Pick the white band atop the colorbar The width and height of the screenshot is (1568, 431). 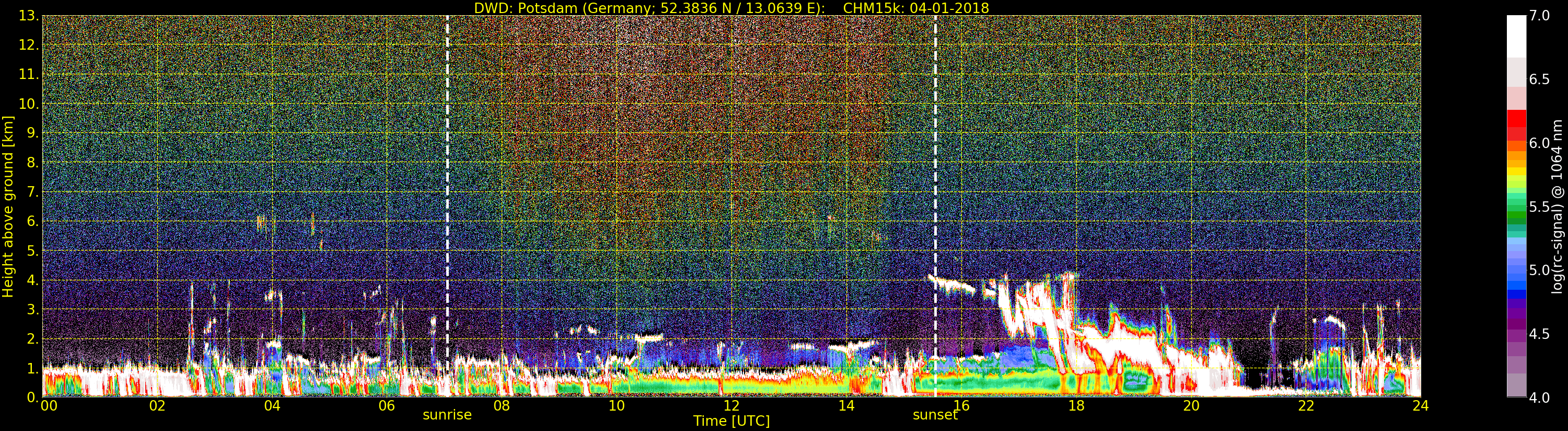[x=1516, y=37]
